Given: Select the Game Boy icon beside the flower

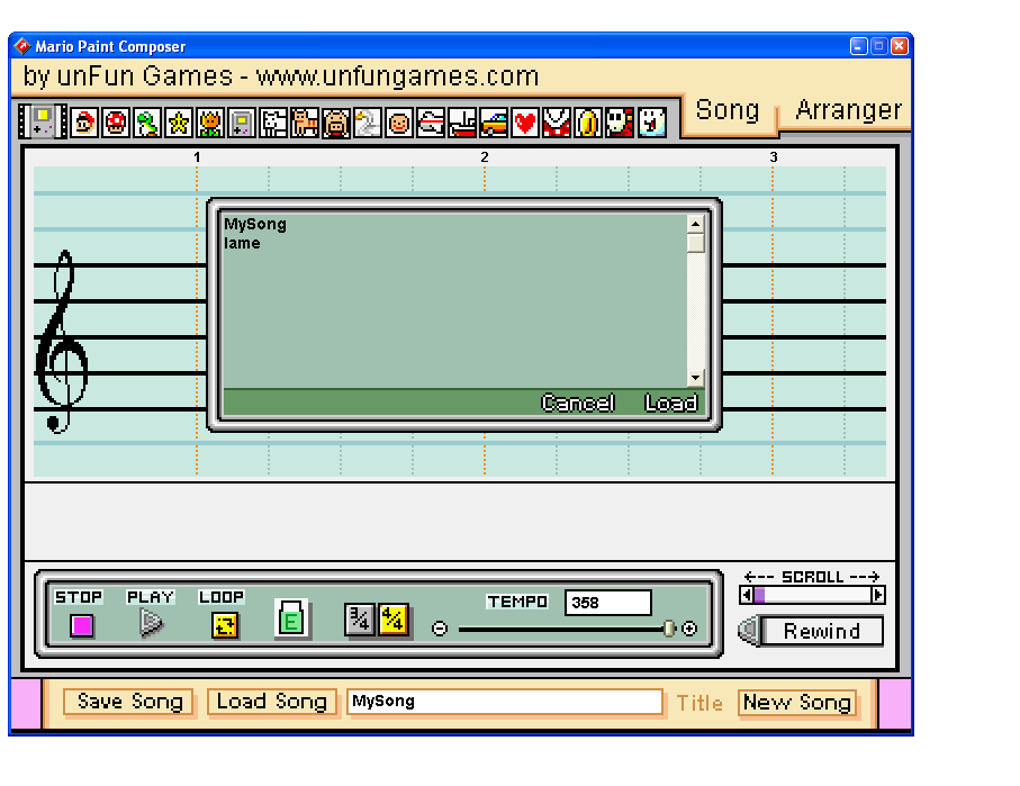Looking at the screenshot, I should pyautogui.click(x=241, y=122).
